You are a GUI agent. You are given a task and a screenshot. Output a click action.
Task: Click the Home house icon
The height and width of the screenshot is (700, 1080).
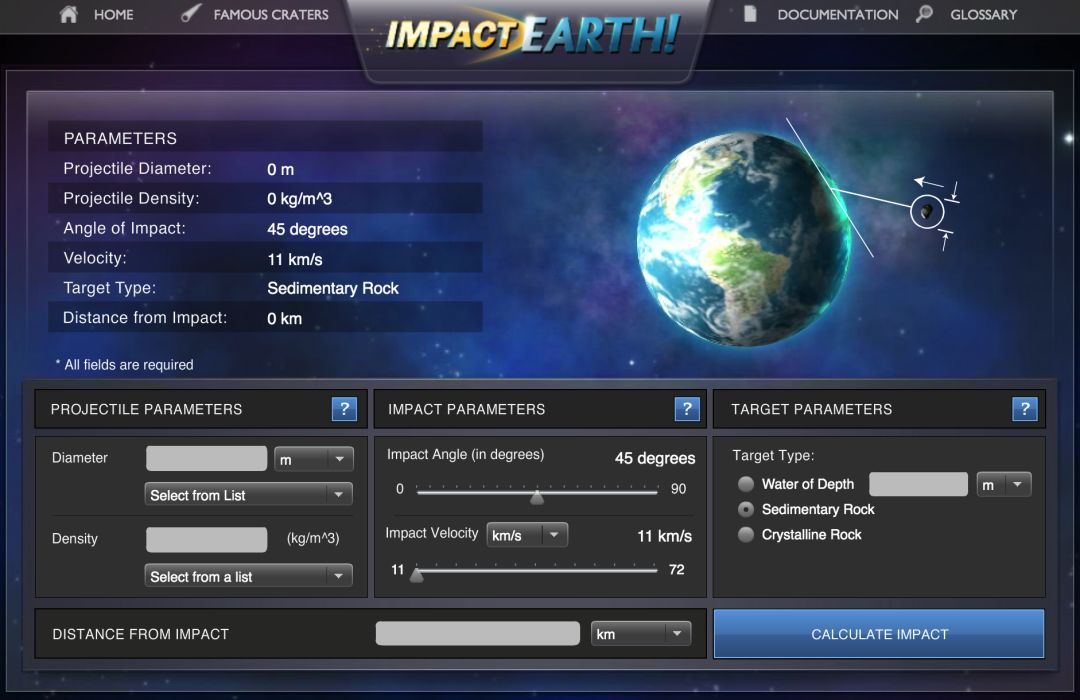69,14
